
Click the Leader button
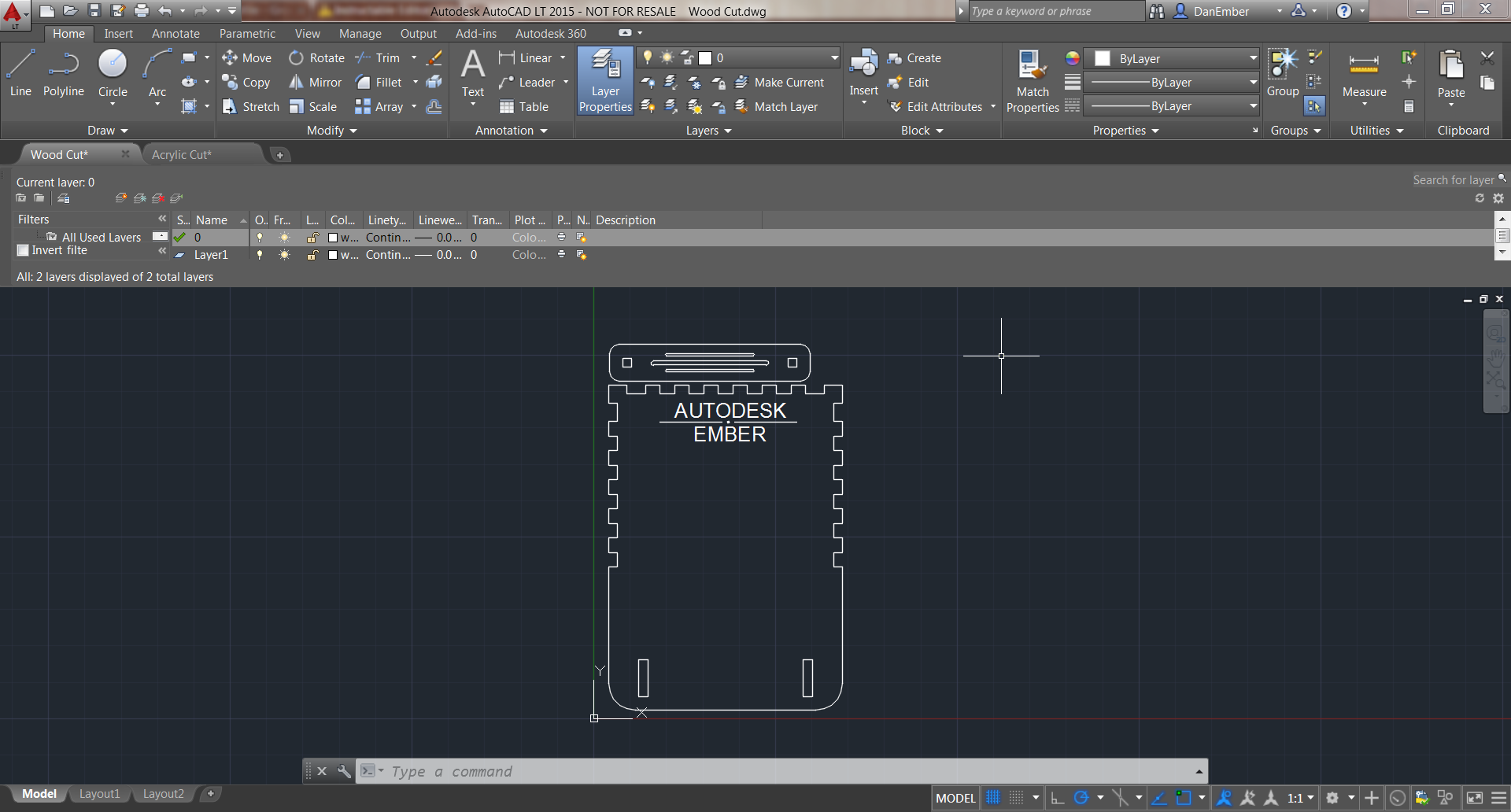527,83
